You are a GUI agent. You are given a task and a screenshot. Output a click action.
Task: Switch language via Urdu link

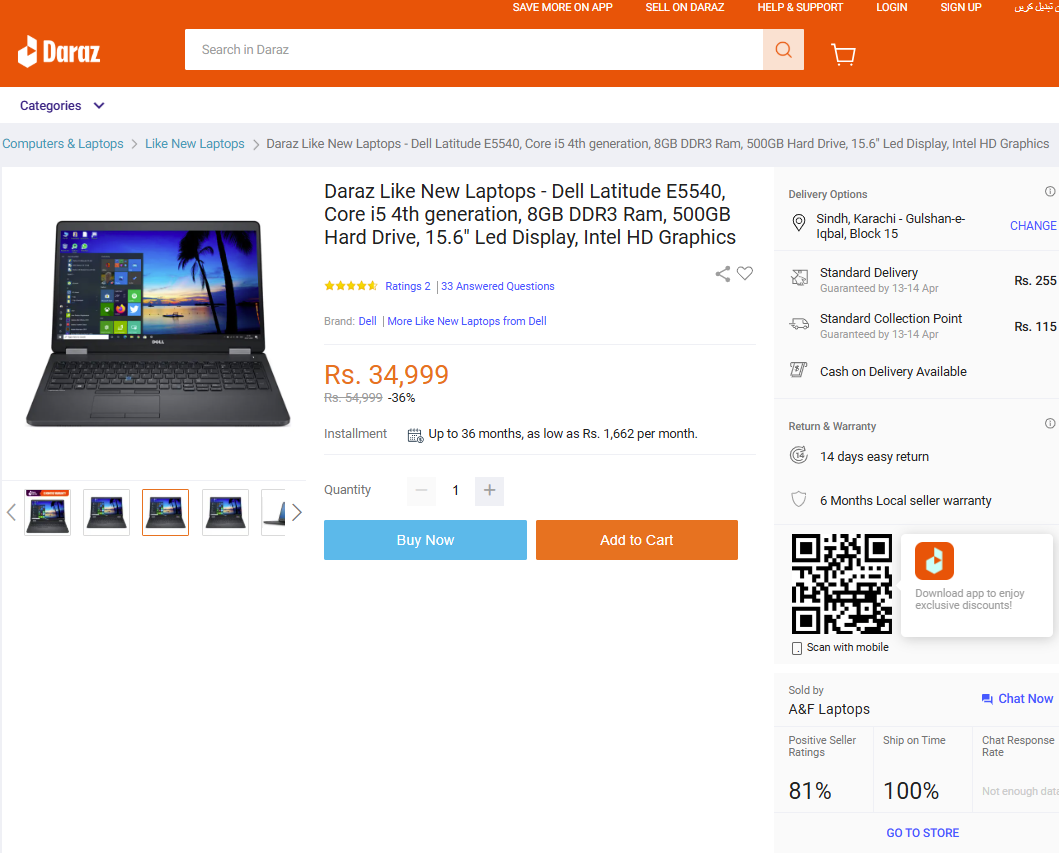coord(1036,7)
